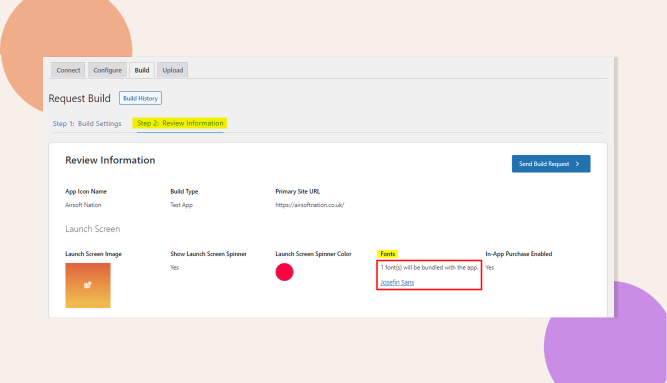Switch to the Connect tab

tap(68, 70)
